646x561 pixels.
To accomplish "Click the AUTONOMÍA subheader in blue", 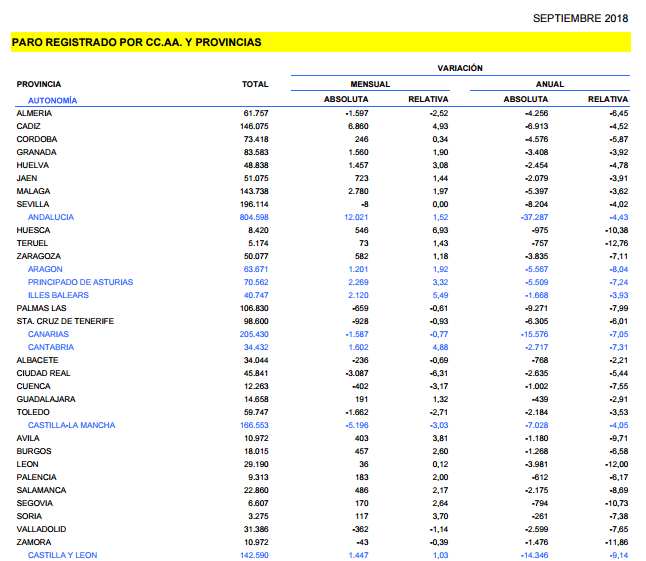I will (x=52, y=101).
